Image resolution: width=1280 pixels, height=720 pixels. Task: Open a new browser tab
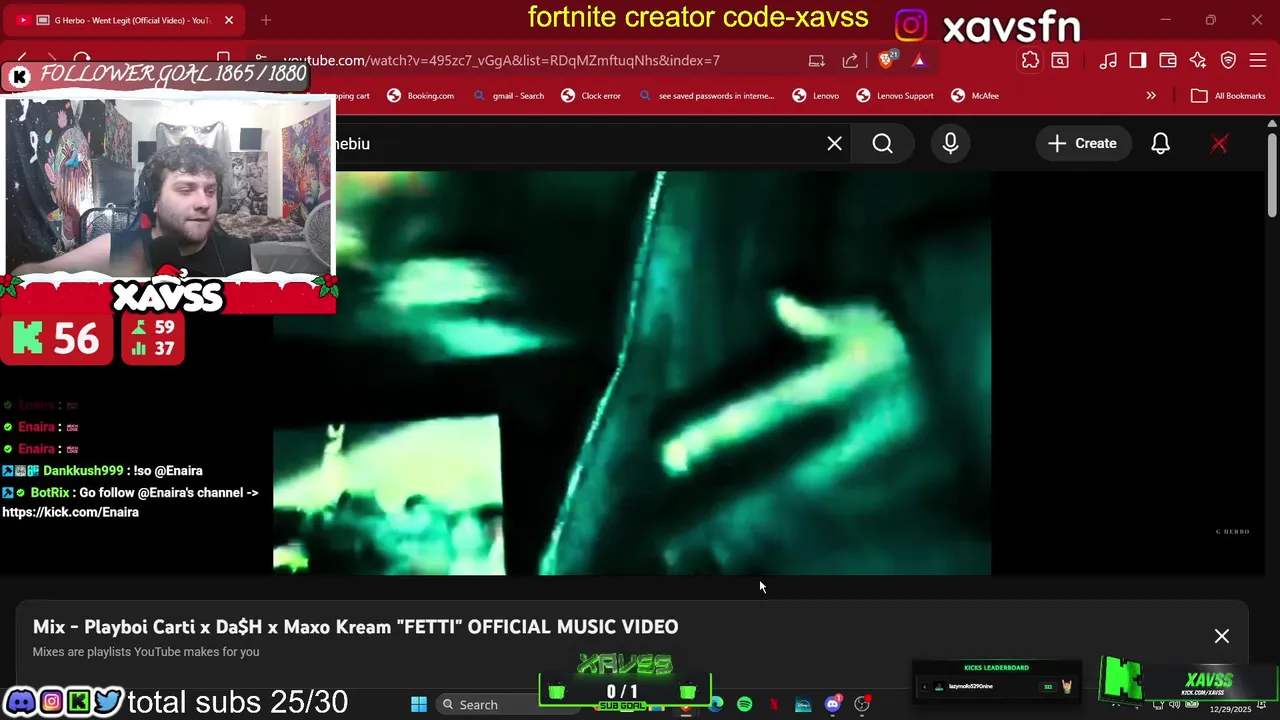pyautogui.click(x=266, y=20)
